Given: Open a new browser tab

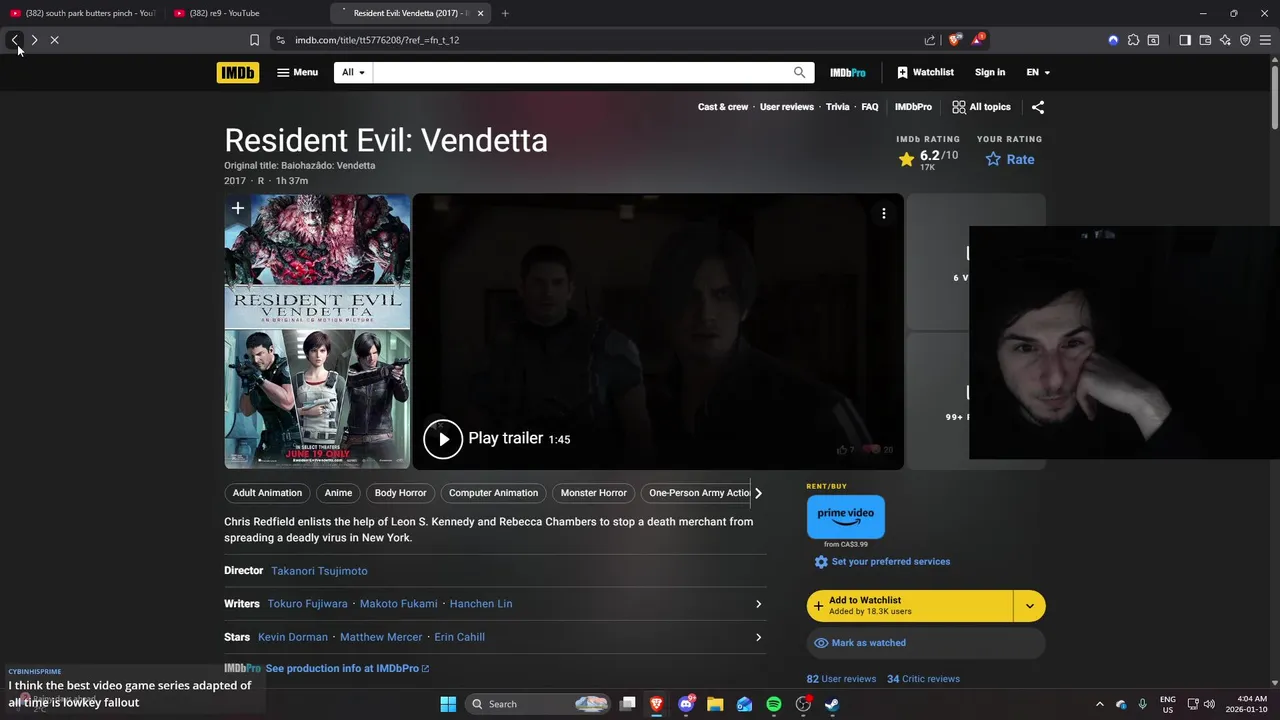Looking at the screenshot, I should 505,13.
